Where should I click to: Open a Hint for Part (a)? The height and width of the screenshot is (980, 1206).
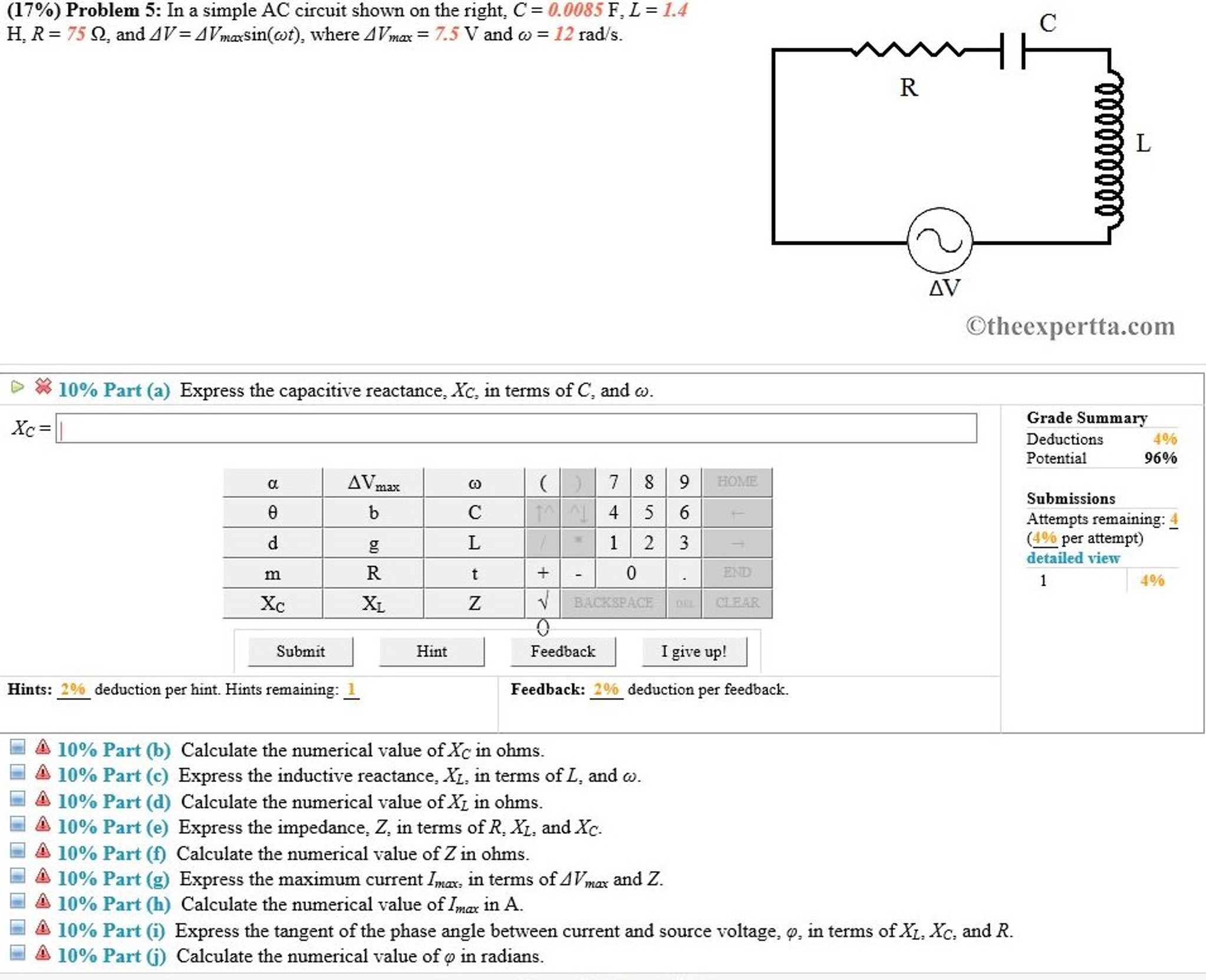(x=432, y=652)
